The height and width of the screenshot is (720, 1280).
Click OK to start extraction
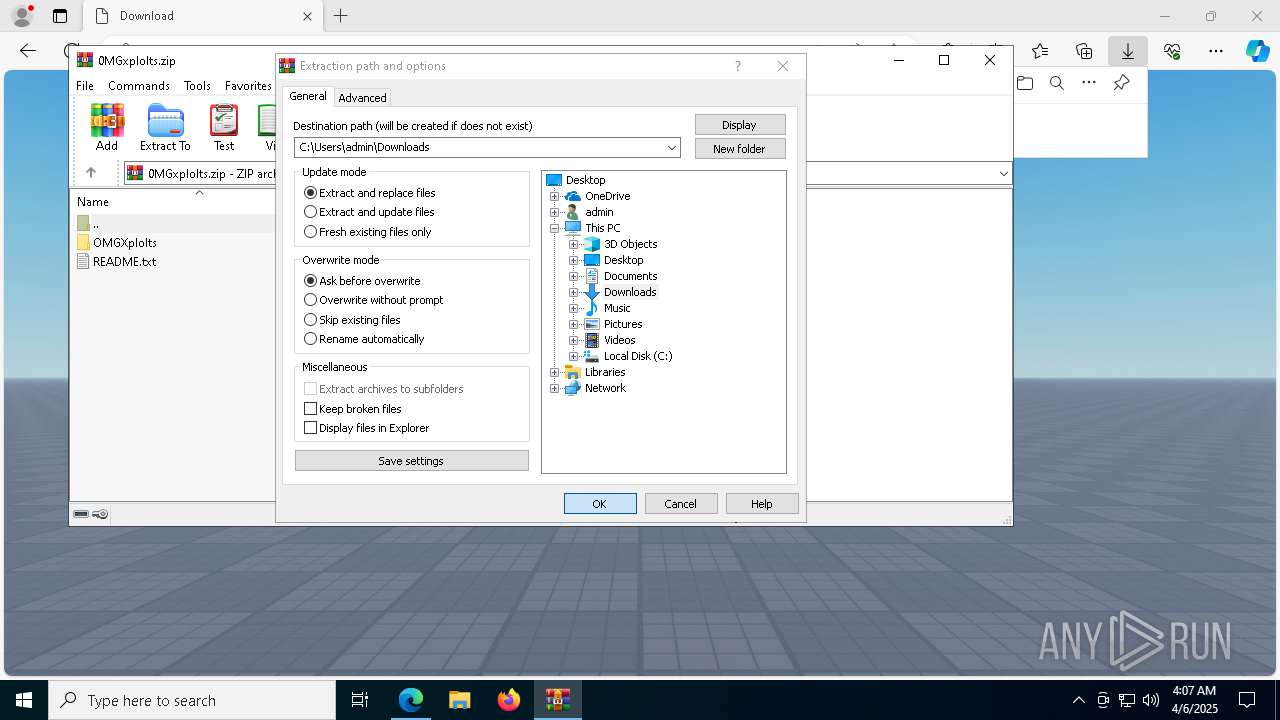coord(600,504)
